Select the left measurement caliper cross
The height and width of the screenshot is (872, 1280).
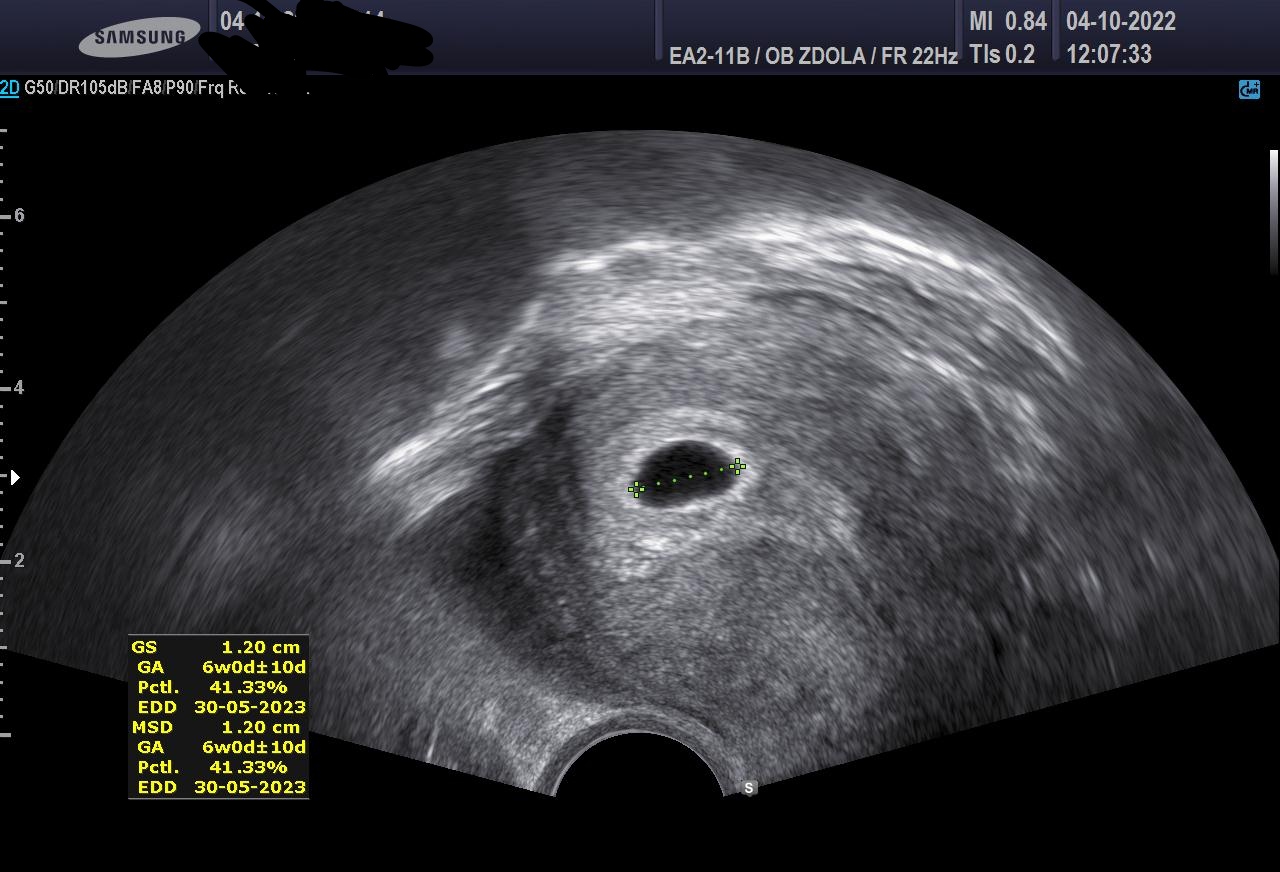636,489
